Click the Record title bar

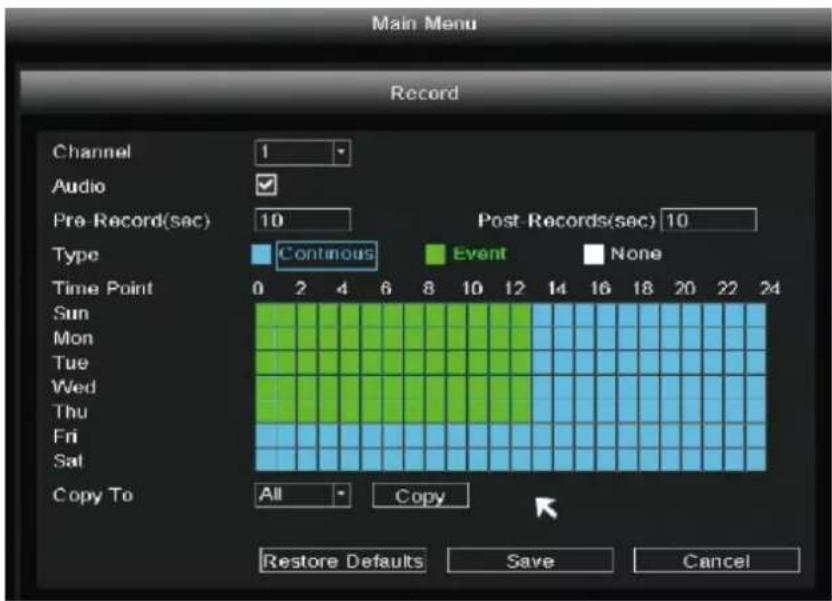[424, 93]
